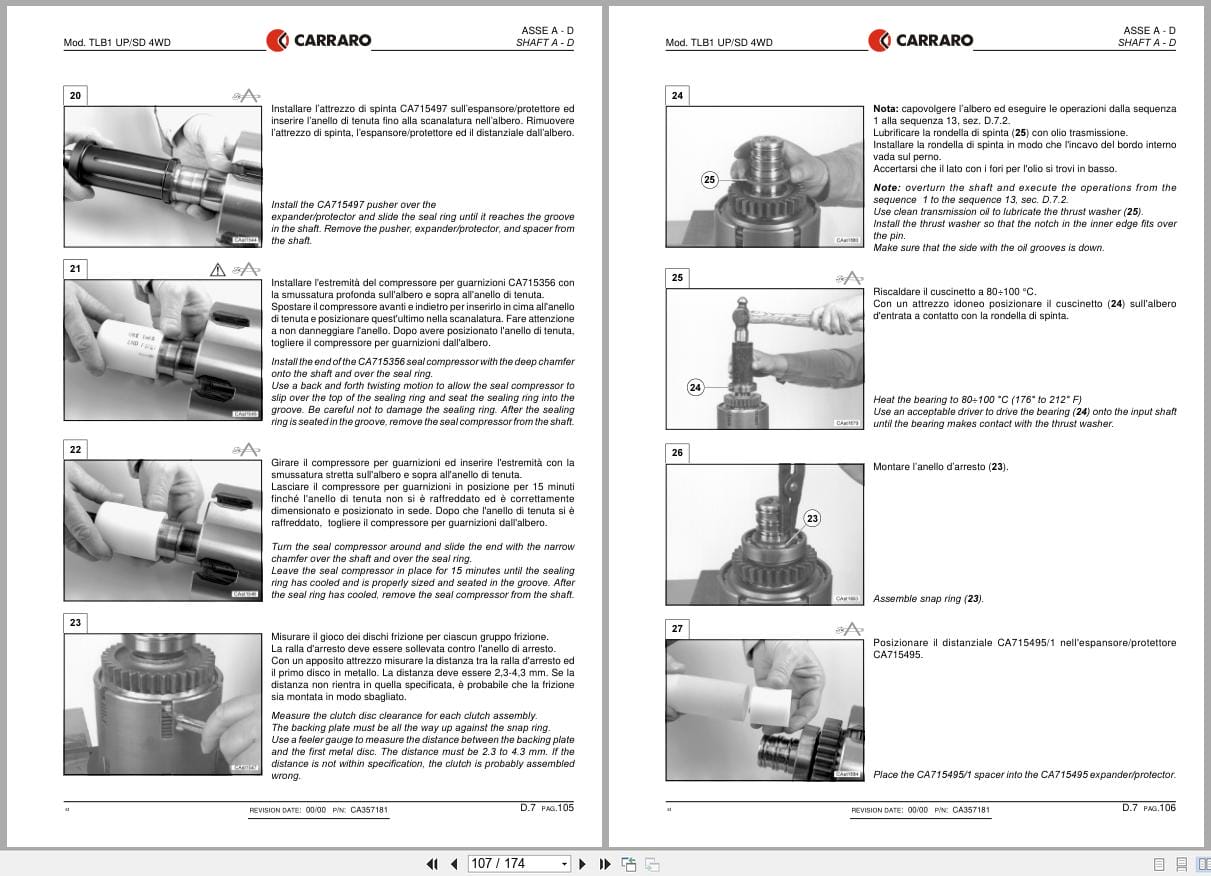Click the callout 23 circle in the photo

[x=812, y=518]
